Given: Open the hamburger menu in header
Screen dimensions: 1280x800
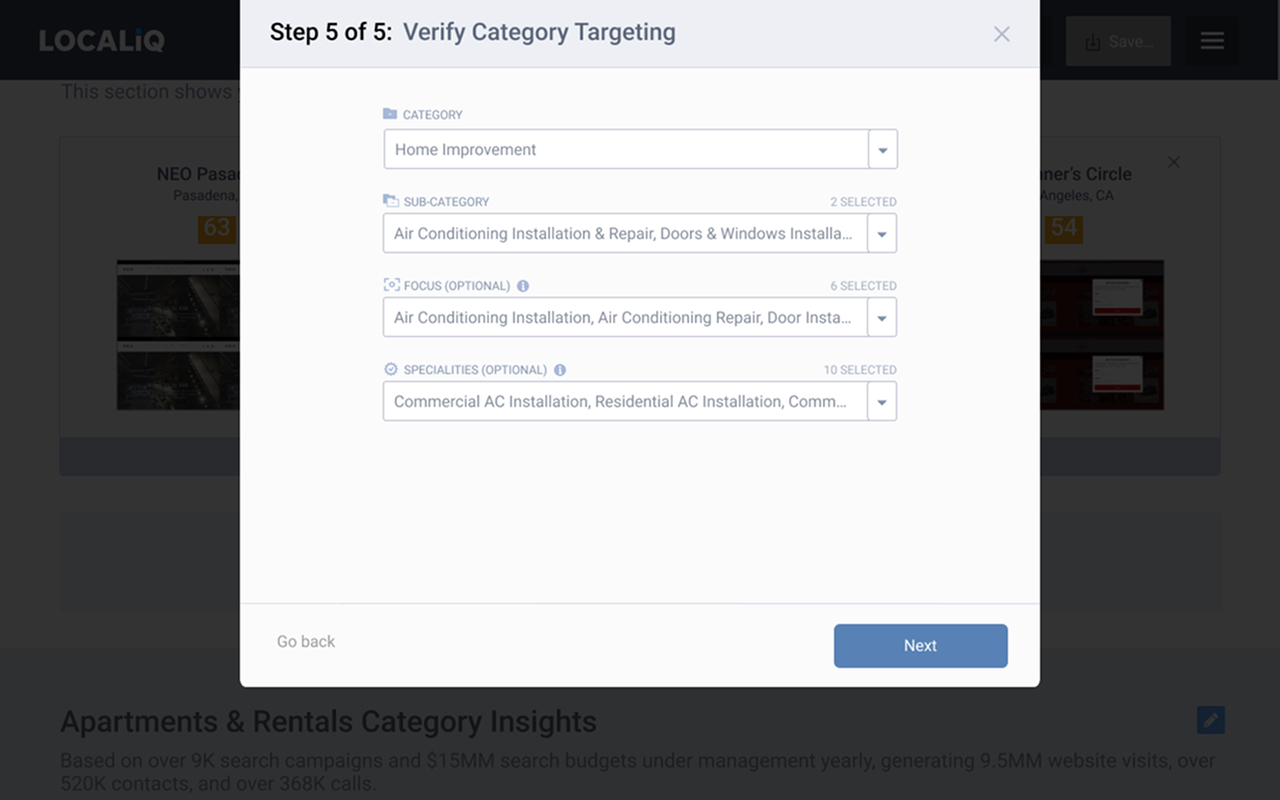Looking at the screenshot, I should pyautogui.click(x=1212, y=41).
